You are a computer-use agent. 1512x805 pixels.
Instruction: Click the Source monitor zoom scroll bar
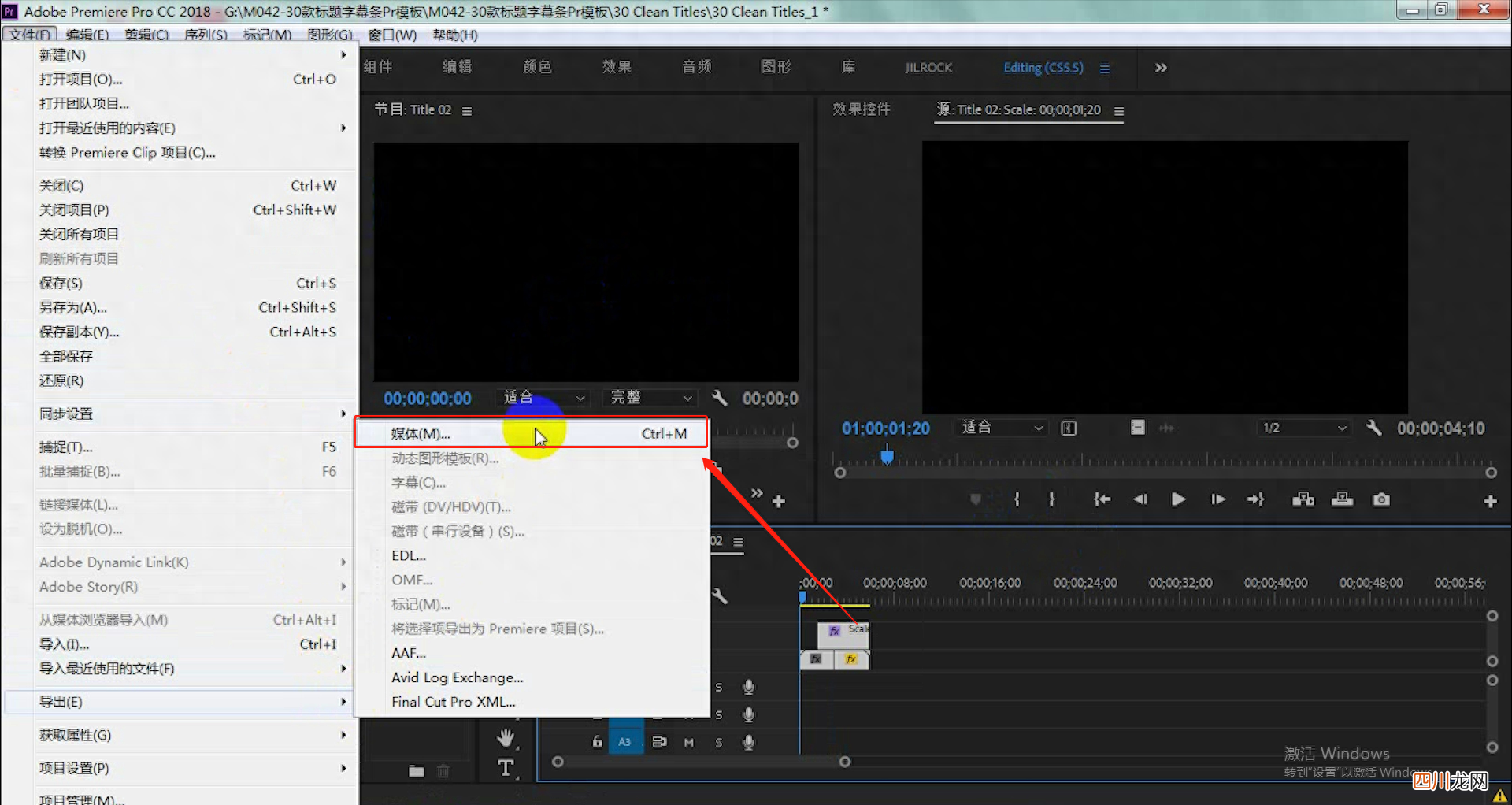(x=1165, y=473)
